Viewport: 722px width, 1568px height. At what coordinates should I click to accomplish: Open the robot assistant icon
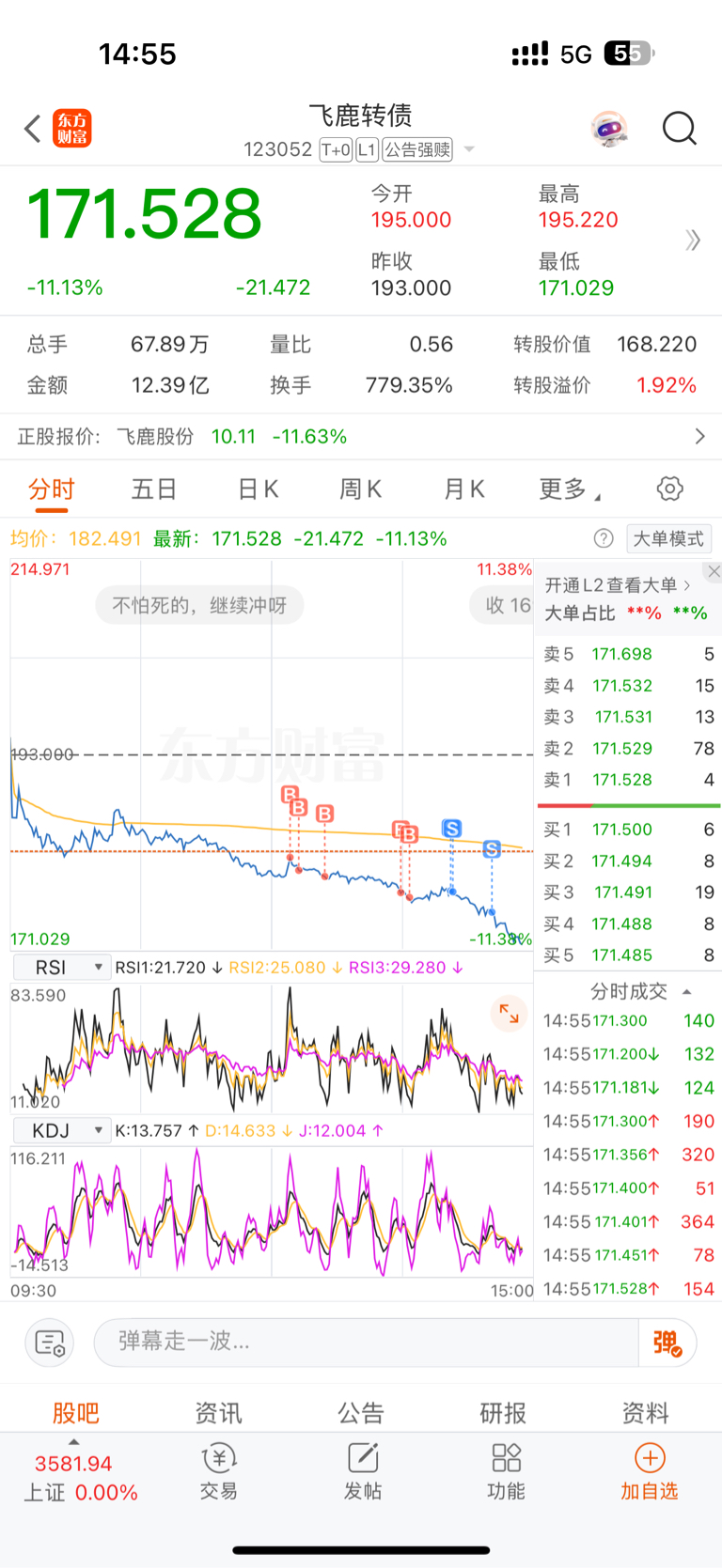pos(609,129)
